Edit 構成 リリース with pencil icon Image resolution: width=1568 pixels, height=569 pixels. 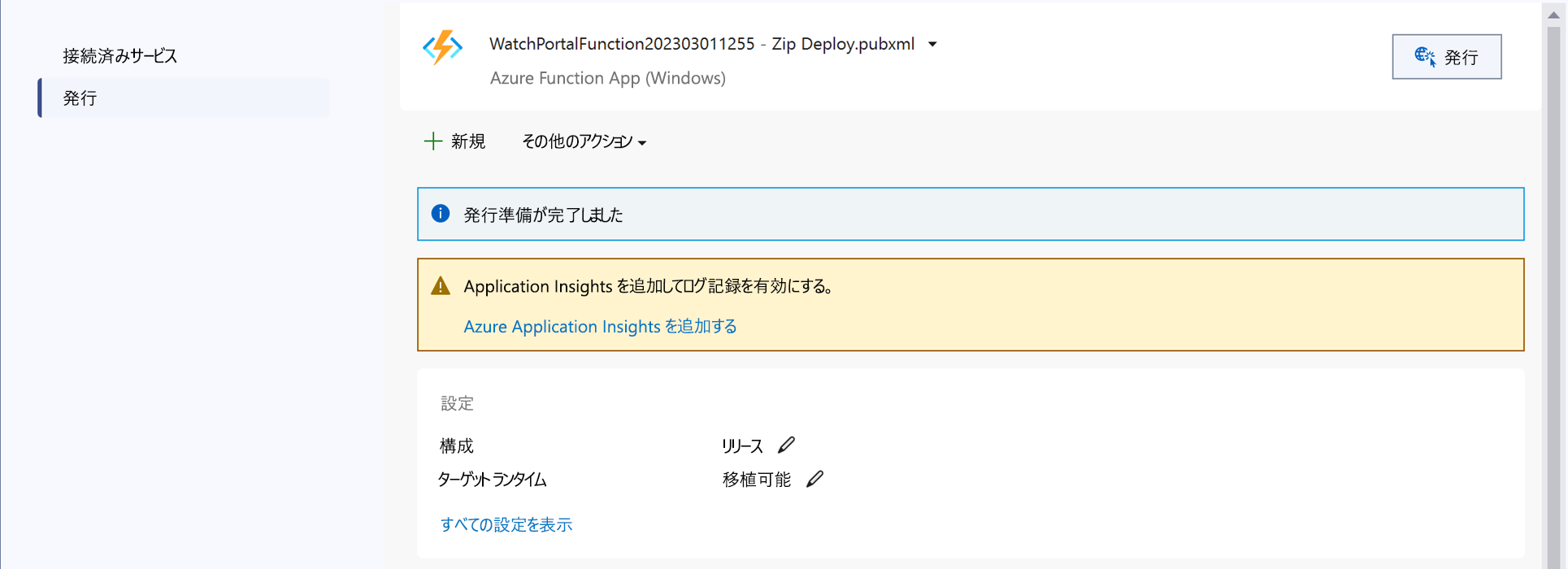tap(786, 445)
